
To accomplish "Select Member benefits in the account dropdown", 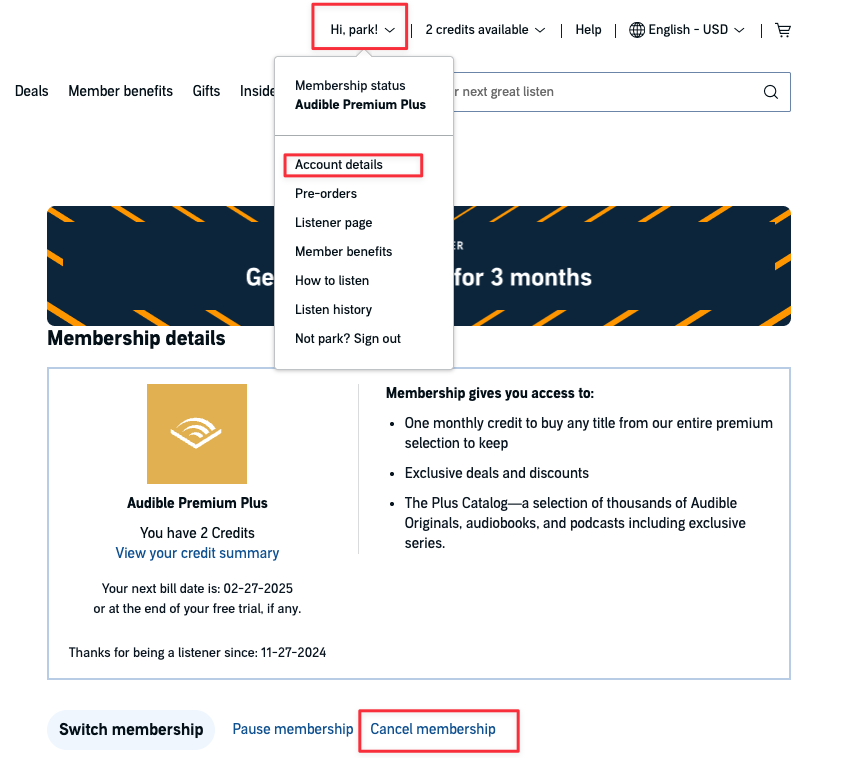I will click(343, 251).
